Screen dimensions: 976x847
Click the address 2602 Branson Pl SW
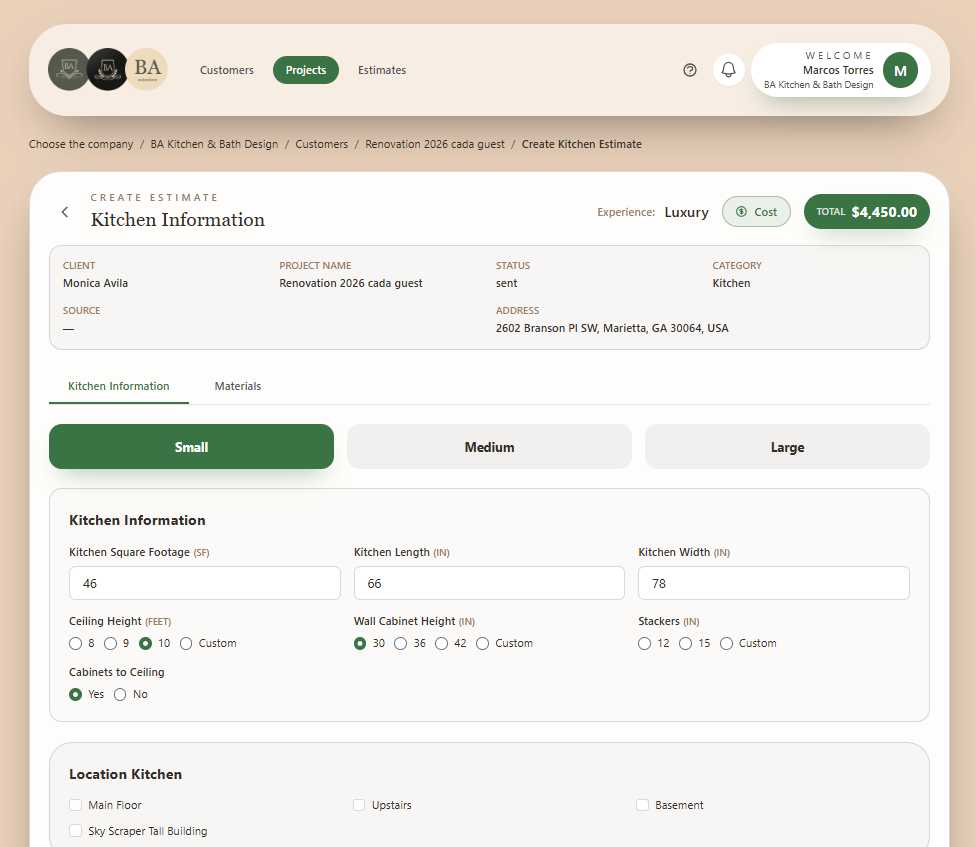[612, 328]
